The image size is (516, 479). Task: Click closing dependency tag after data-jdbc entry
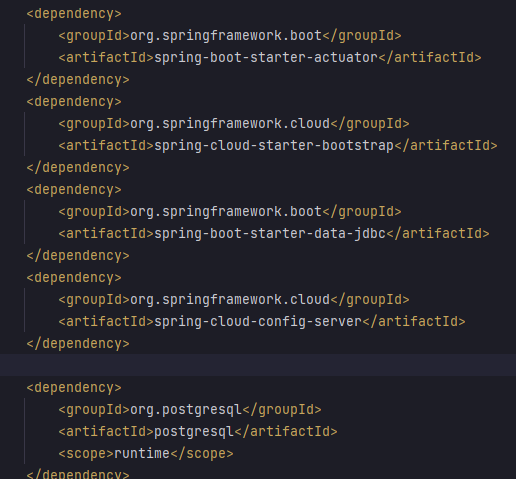pyautogui.click(x=78, y=256)
